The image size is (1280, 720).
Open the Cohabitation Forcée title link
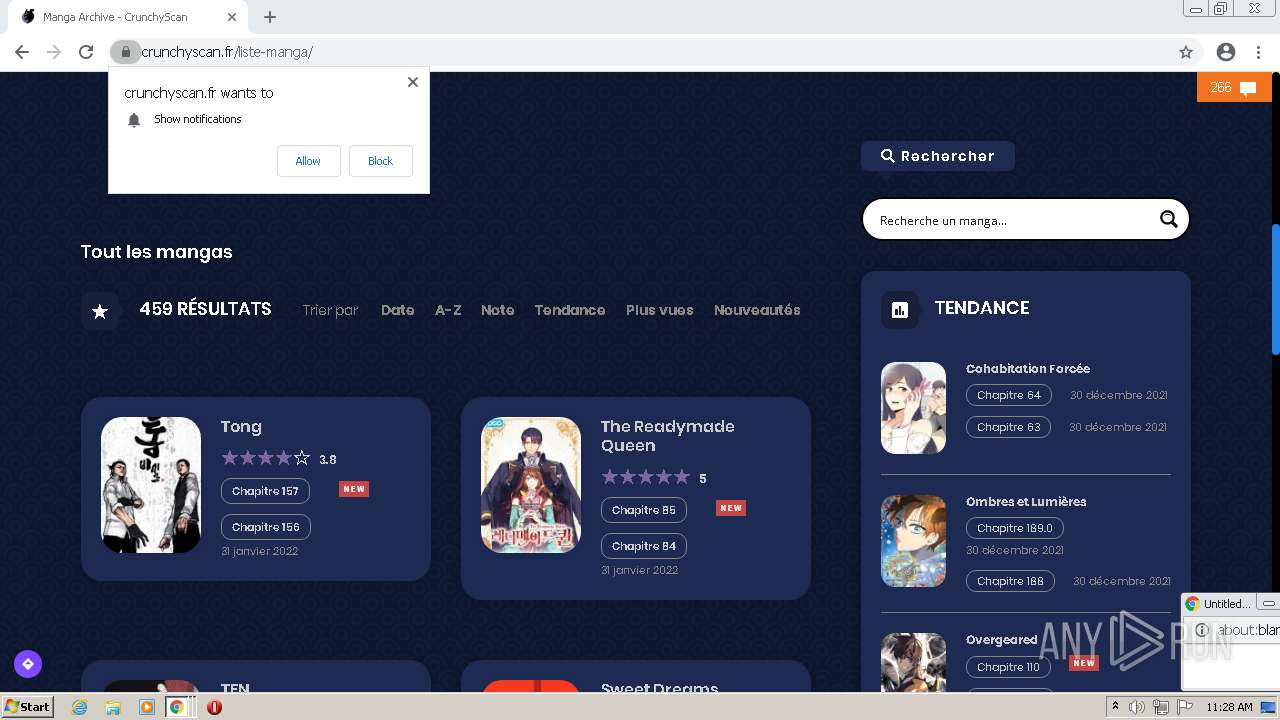[x=1028, y=369]
